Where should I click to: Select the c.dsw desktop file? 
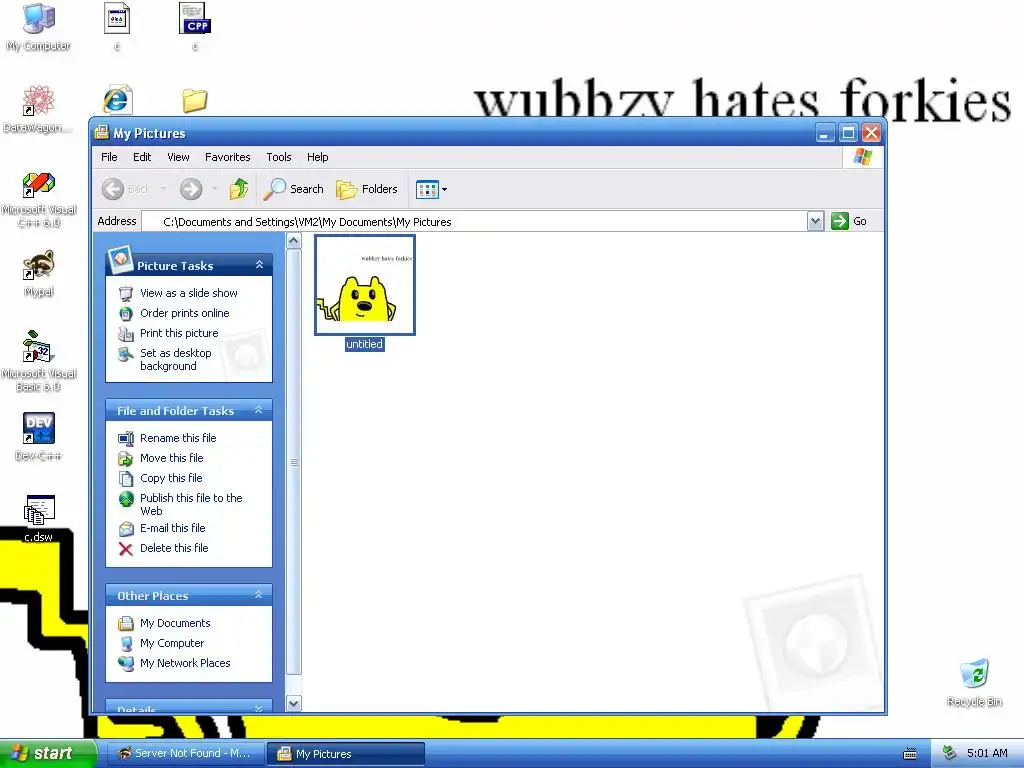(39, 519)
